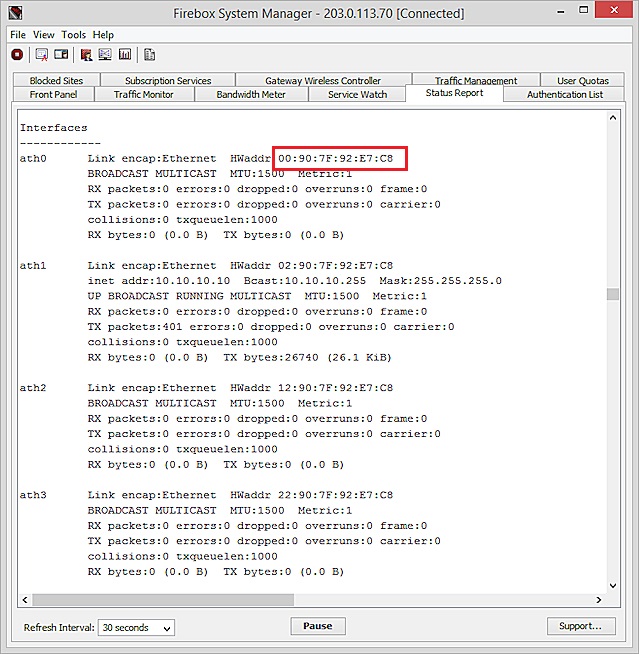The image size is (639, 654).
Task: Close the Firebox System Manager window
Action: click(x=614, y=10)
